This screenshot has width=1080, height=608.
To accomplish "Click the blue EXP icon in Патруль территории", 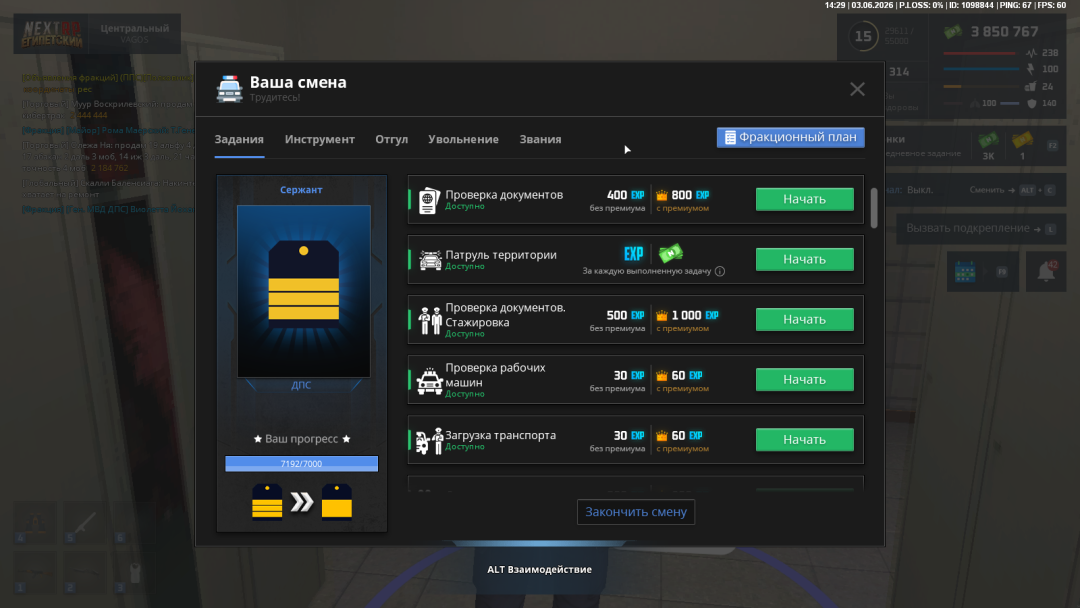I will (633, 253).
